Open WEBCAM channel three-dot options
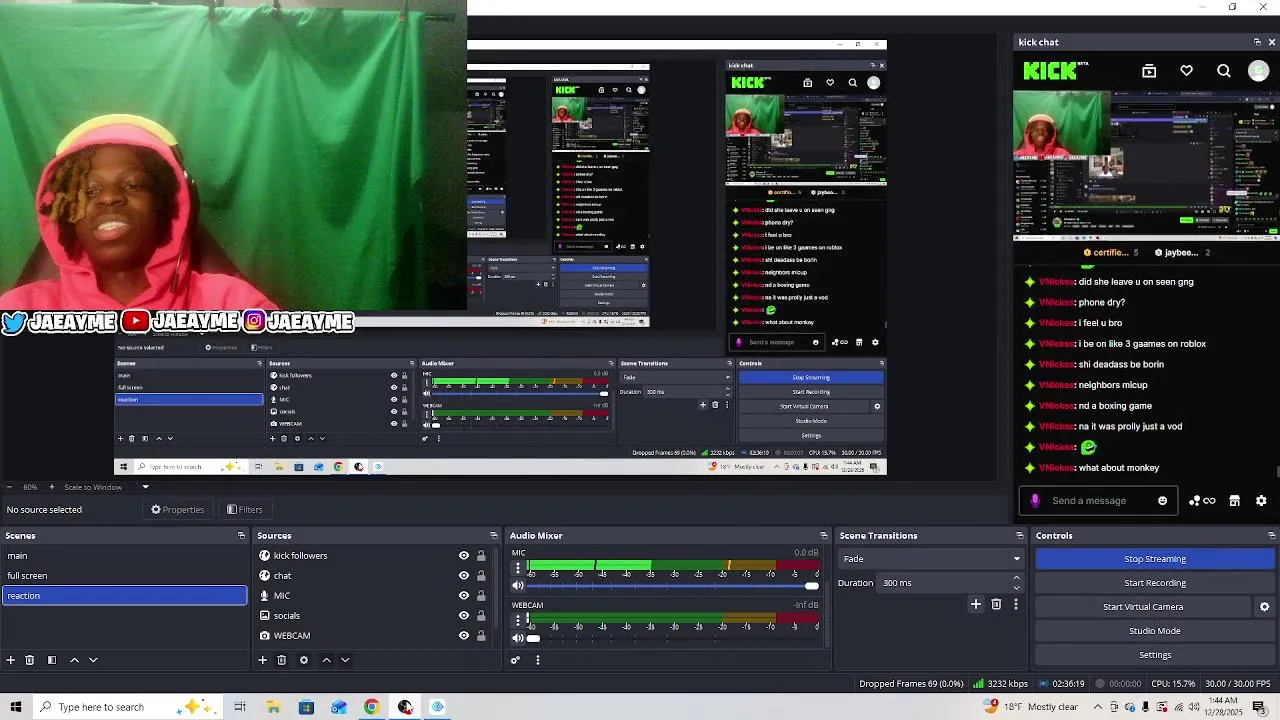Screen dimensions: 1280x720 [x=518, y=620]
